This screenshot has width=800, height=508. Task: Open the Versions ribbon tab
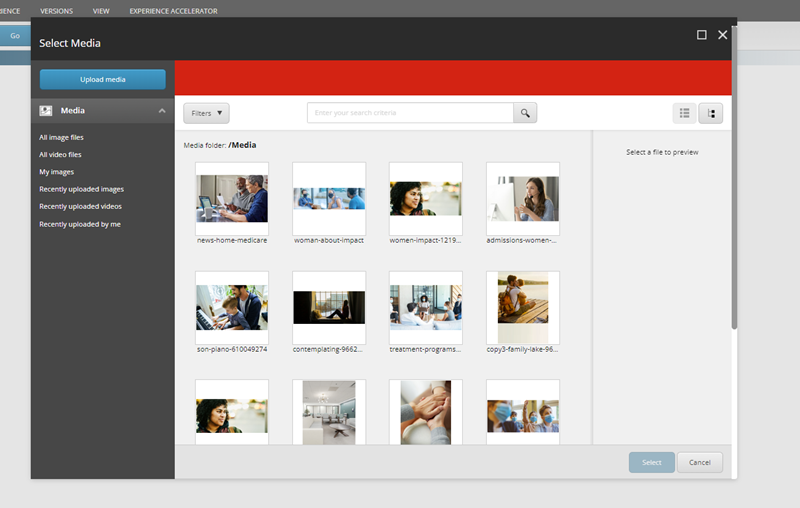tap(57, 11)
